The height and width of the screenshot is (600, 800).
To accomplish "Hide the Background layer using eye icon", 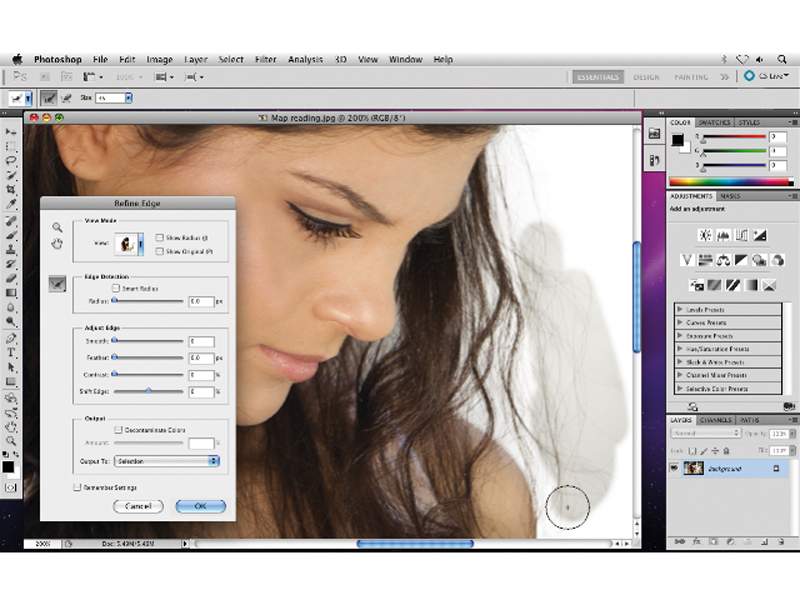I will pyautogui.click(x=675, y=468).
